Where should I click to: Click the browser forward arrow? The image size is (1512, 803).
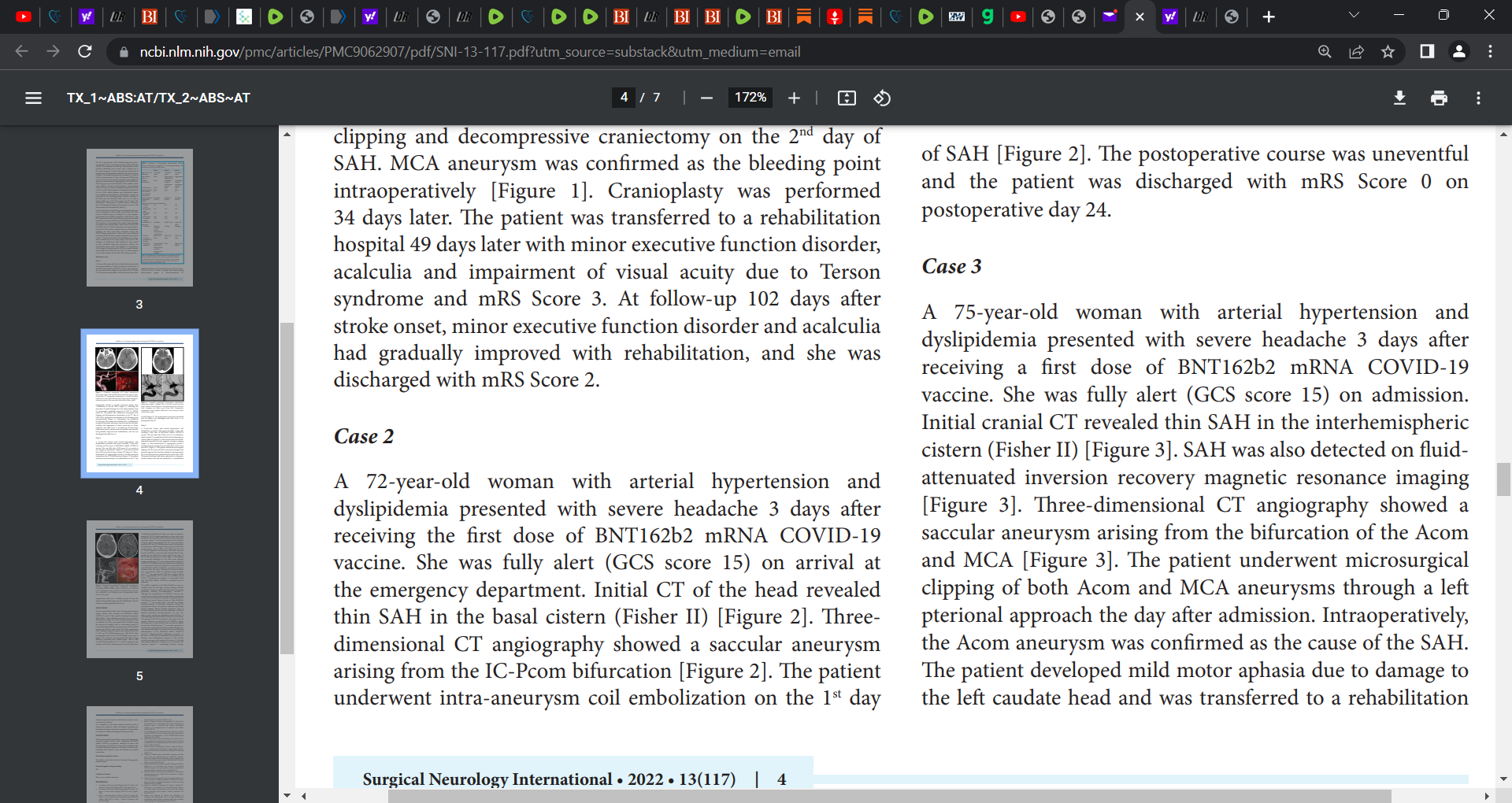(53, 51)
